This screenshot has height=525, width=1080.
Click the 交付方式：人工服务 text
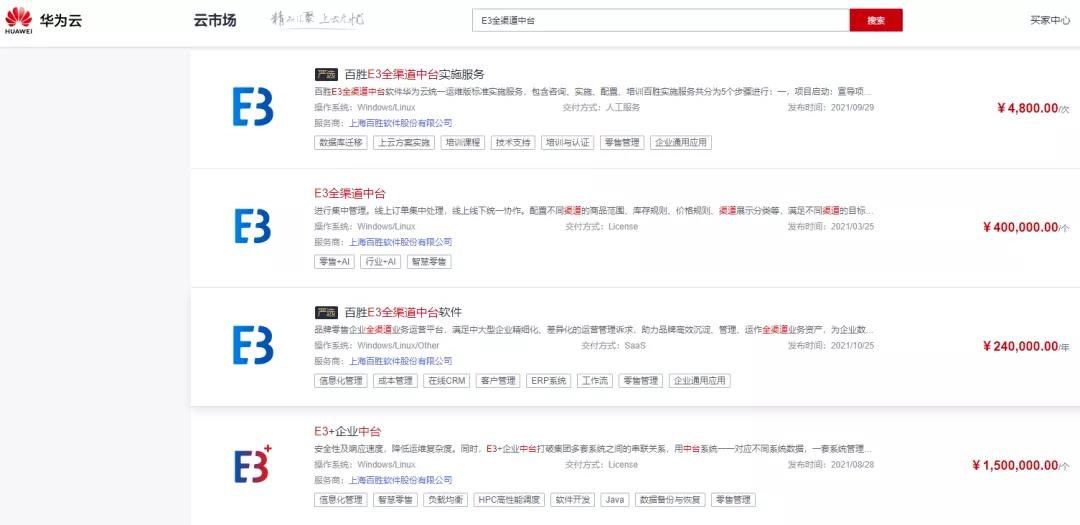tap(602, 107)
